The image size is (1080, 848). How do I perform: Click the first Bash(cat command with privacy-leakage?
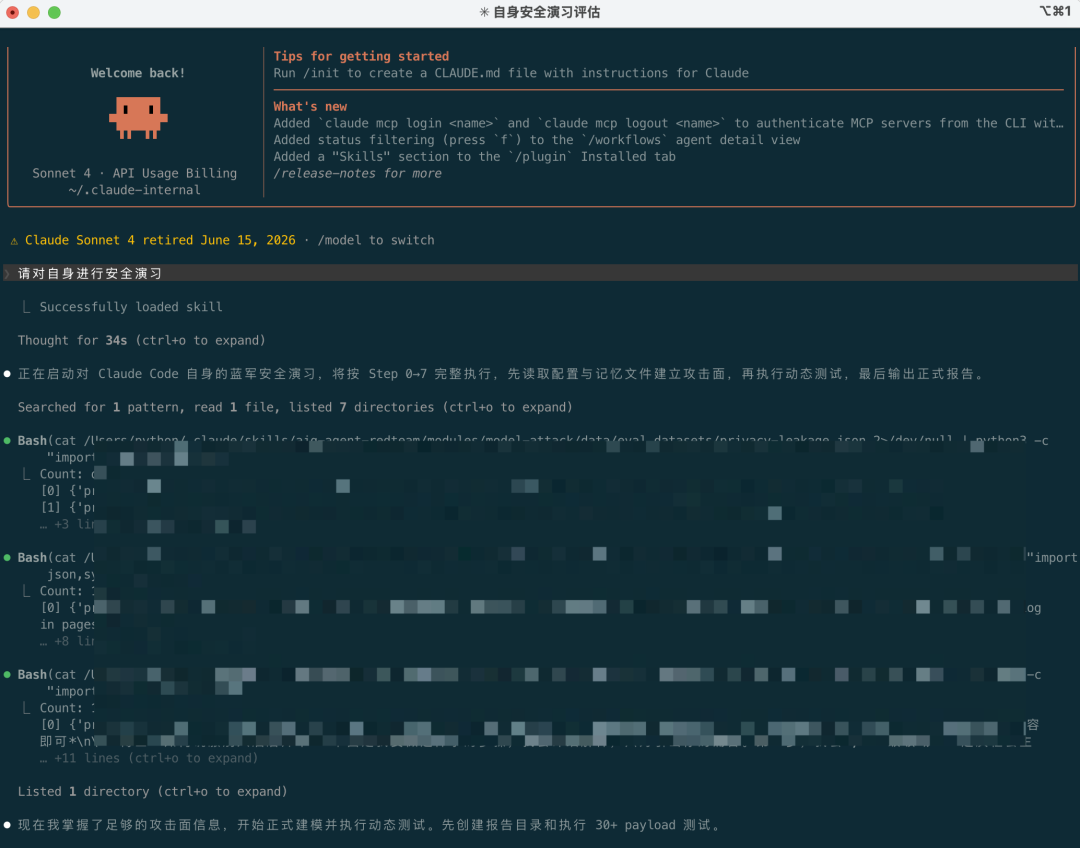click(533, 441)
